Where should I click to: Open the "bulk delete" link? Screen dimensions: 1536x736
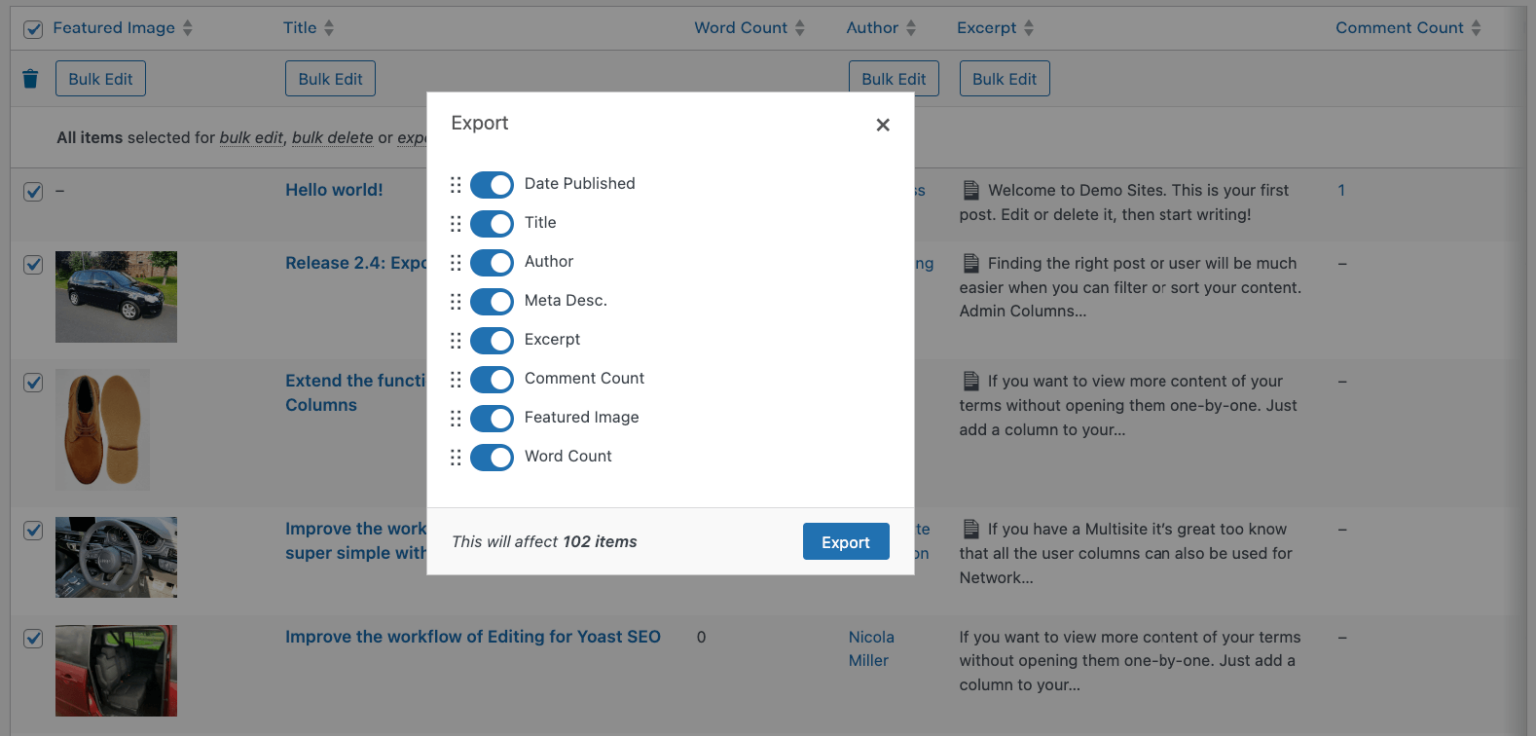coord(332,137)
